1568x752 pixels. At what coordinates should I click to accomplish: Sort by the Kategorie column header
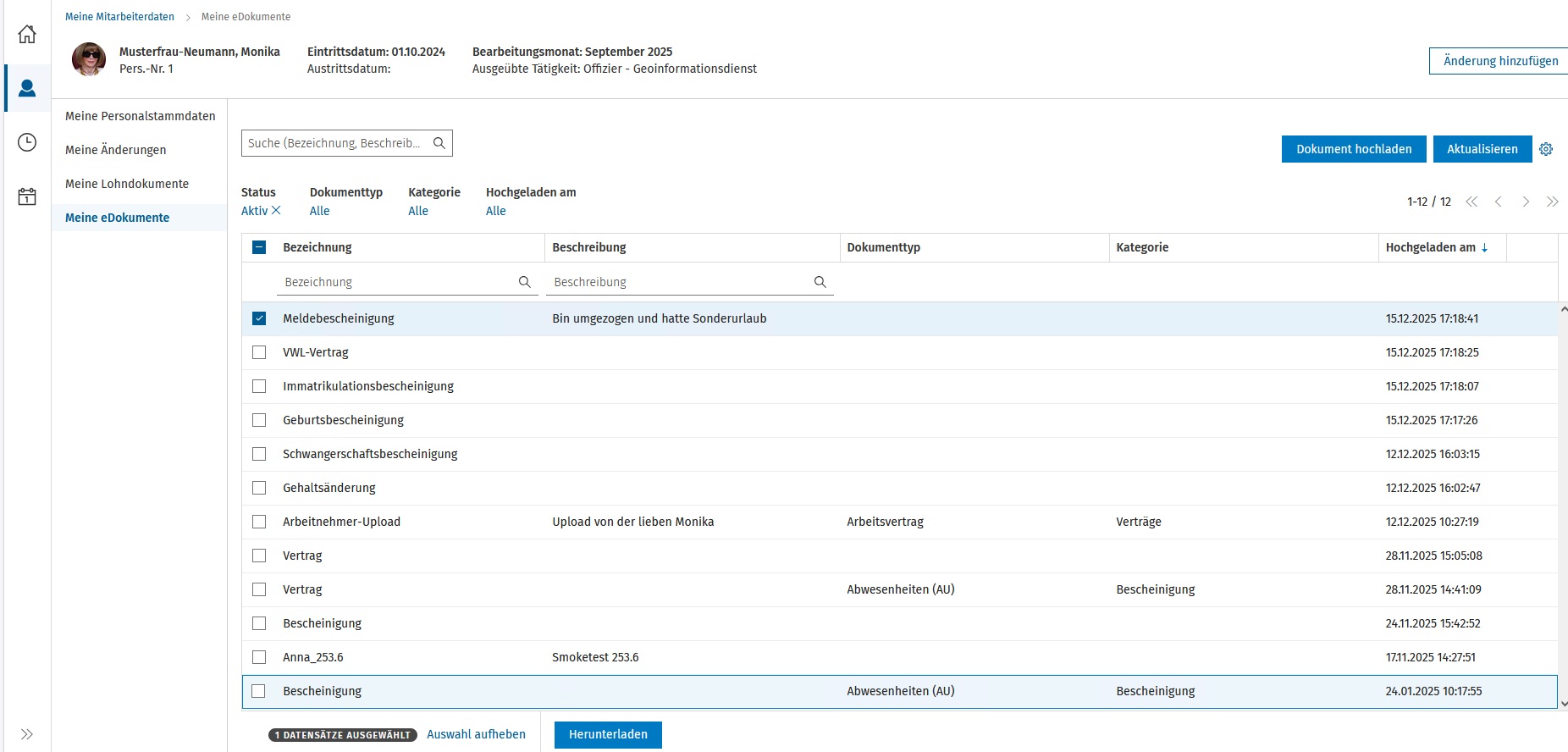(1142, 247)
